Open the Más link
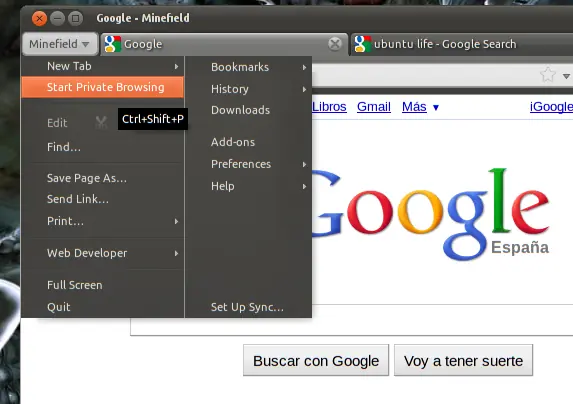 click(x=414, y=107)
